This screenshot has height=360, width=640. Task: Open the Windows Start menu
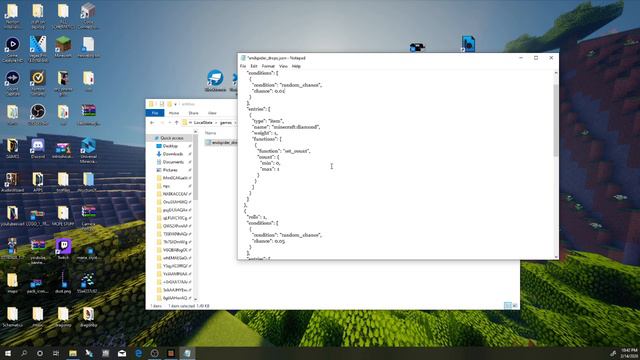point(7,353)
